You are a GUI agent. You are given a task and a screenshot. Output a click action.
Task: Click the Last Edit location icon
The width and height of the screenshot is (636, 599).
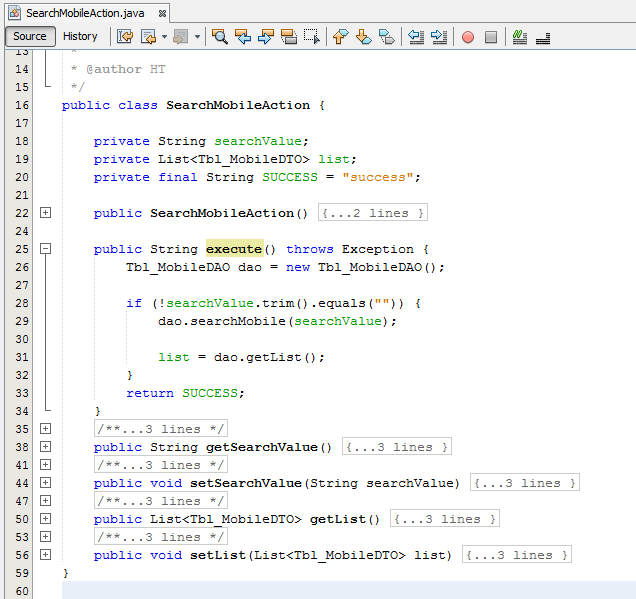125,36
